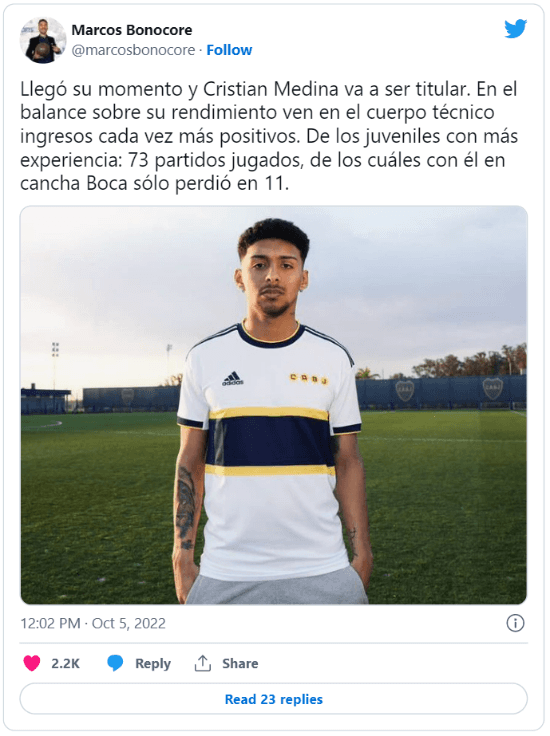Screen dimensions: 550x736
Task: Click the Adidas logo on the jersey photo
Action: (x=233, y=378)
